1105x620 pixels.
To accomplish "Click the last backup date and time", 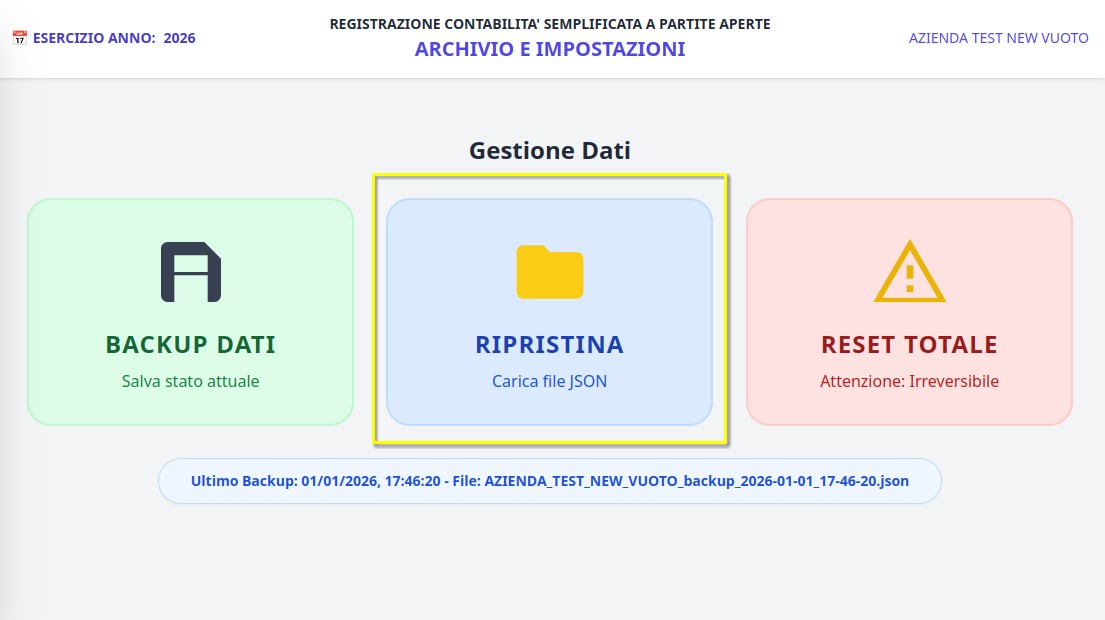I will tap(370, 481).
